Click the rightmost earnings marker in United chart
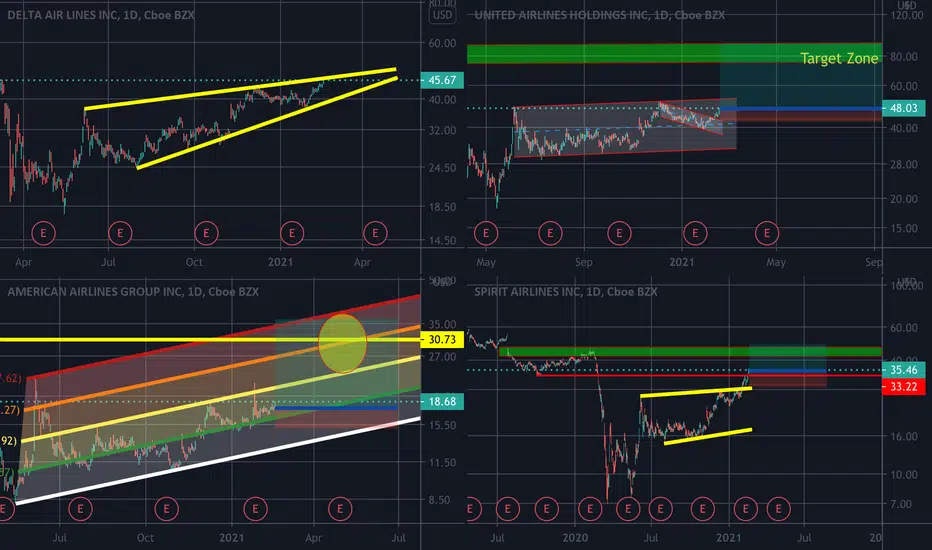 pyautogui.click(x=767, y=233)
